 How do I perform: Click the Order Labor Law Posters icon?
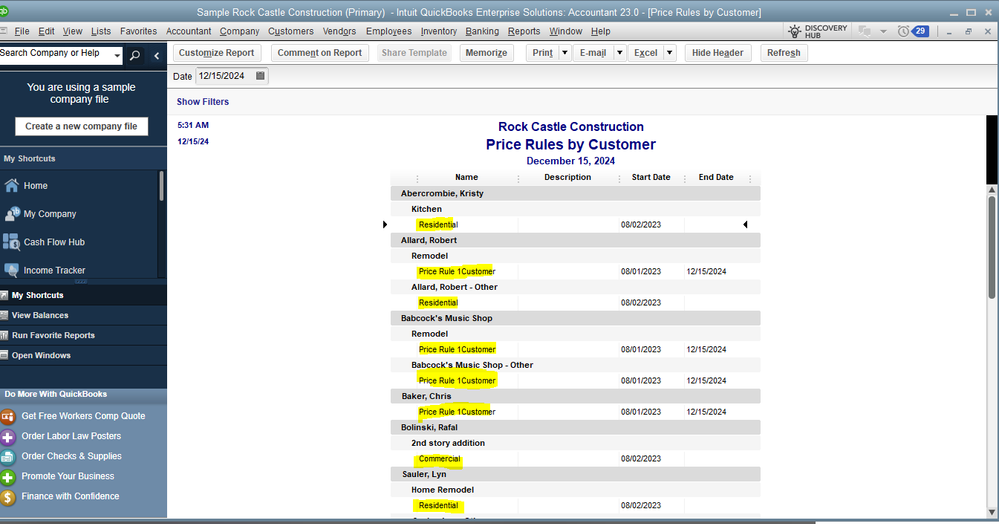(x=8, y=437)
